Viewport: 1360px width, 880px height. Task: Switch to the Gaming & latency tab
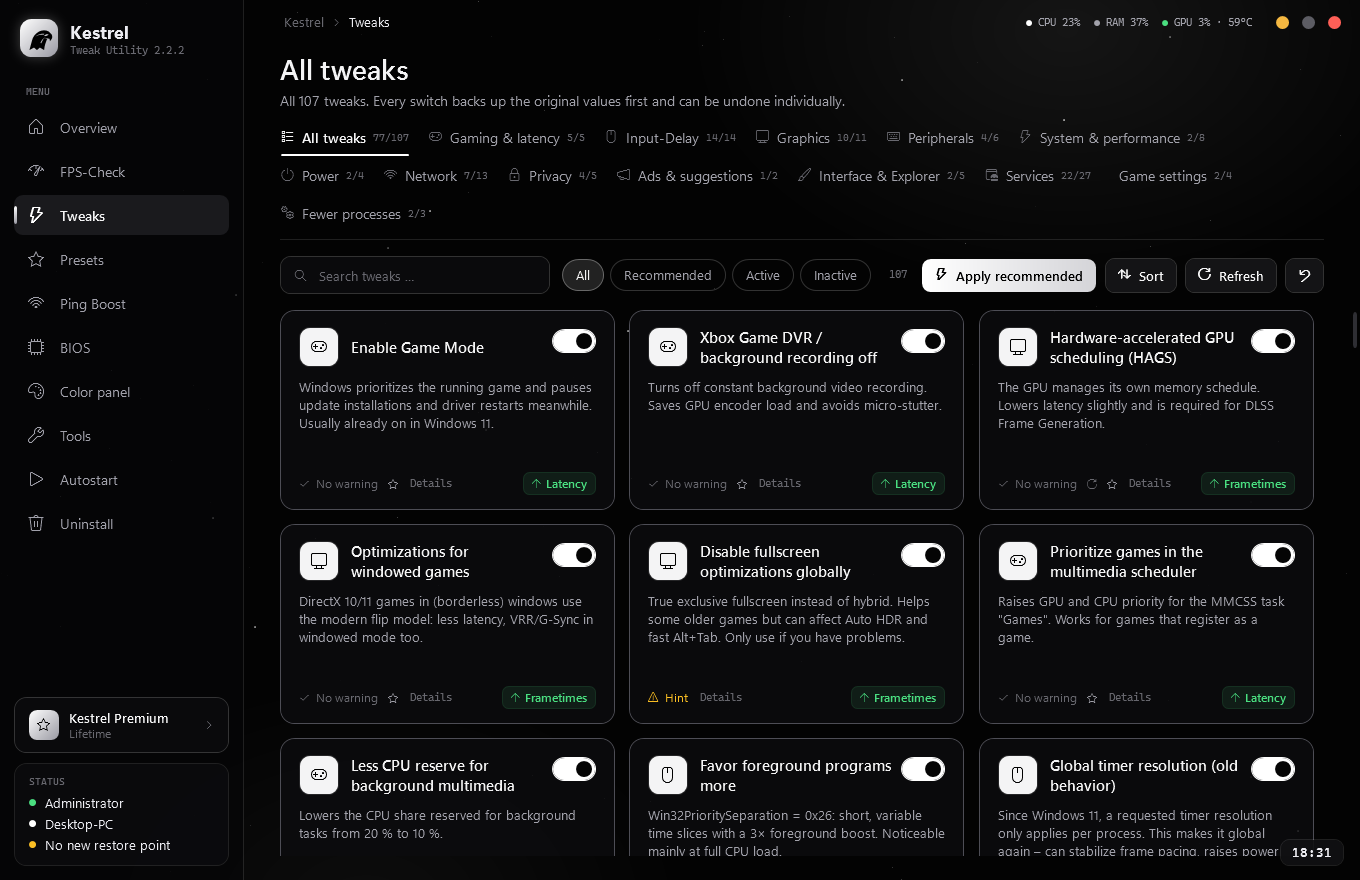[x=507, y=138]
